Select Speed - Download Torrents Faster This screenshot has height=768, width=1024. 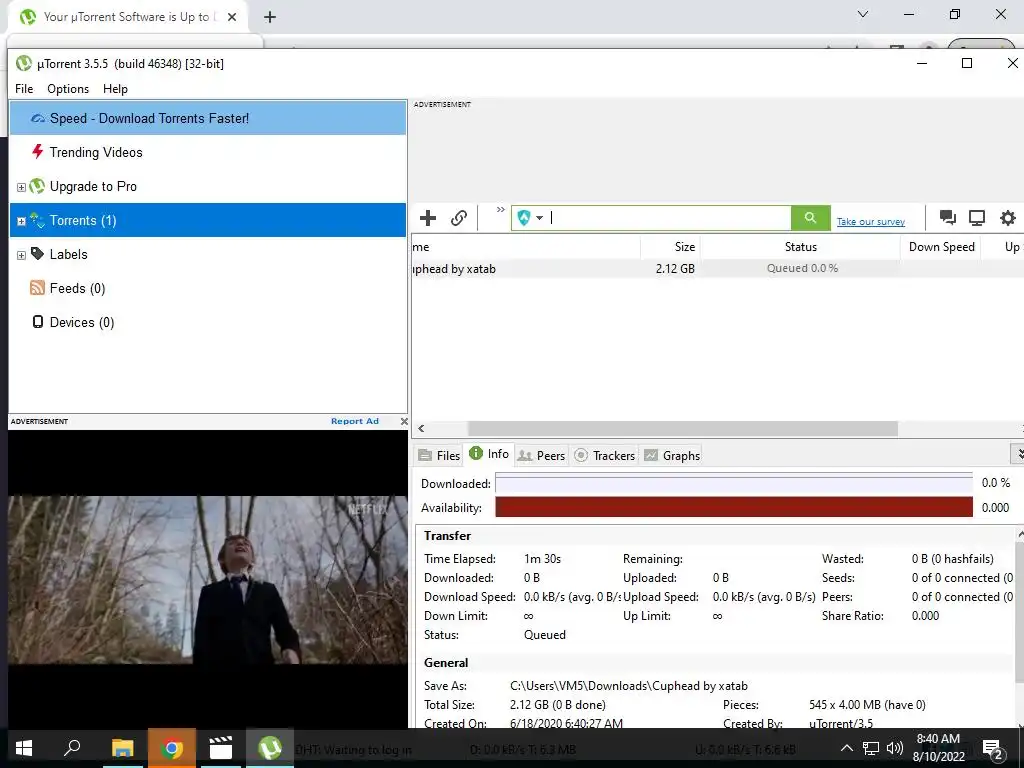[208, 118]
